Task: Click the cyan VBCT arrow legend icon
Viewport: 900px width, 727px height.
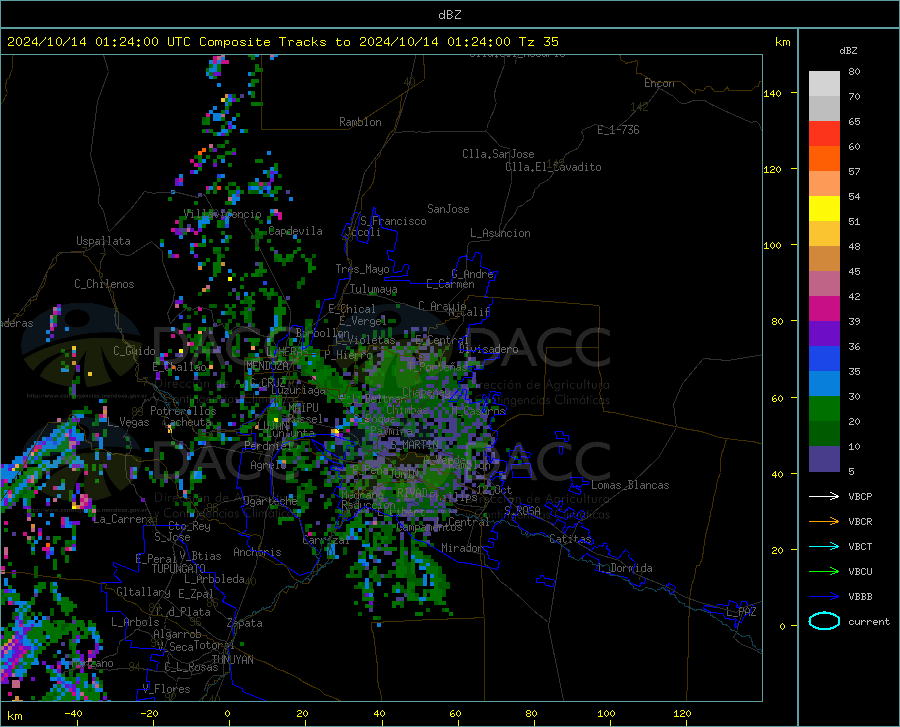Action: click(824, 546)
